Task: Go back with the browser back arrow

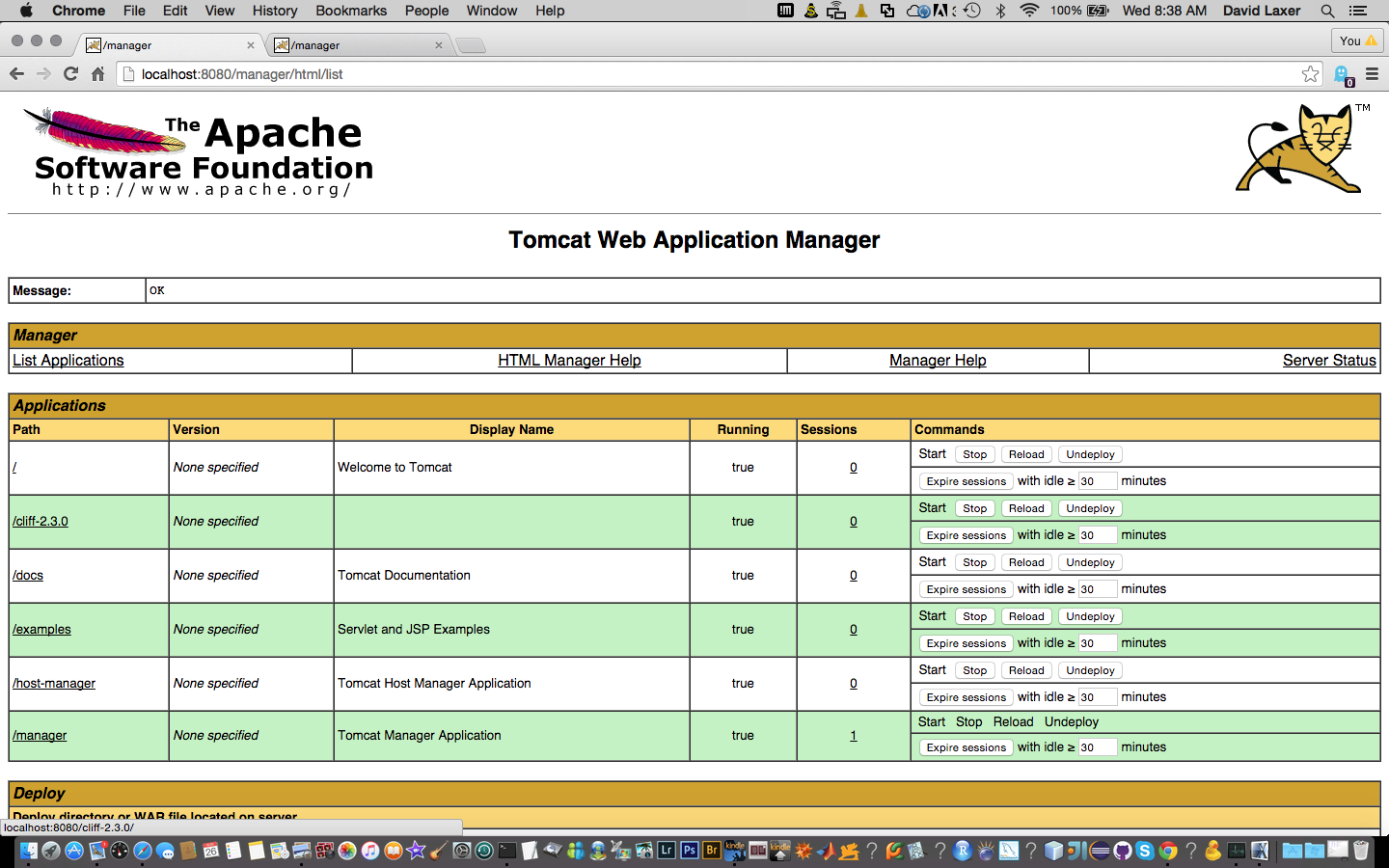Action: tap(16, 74)
